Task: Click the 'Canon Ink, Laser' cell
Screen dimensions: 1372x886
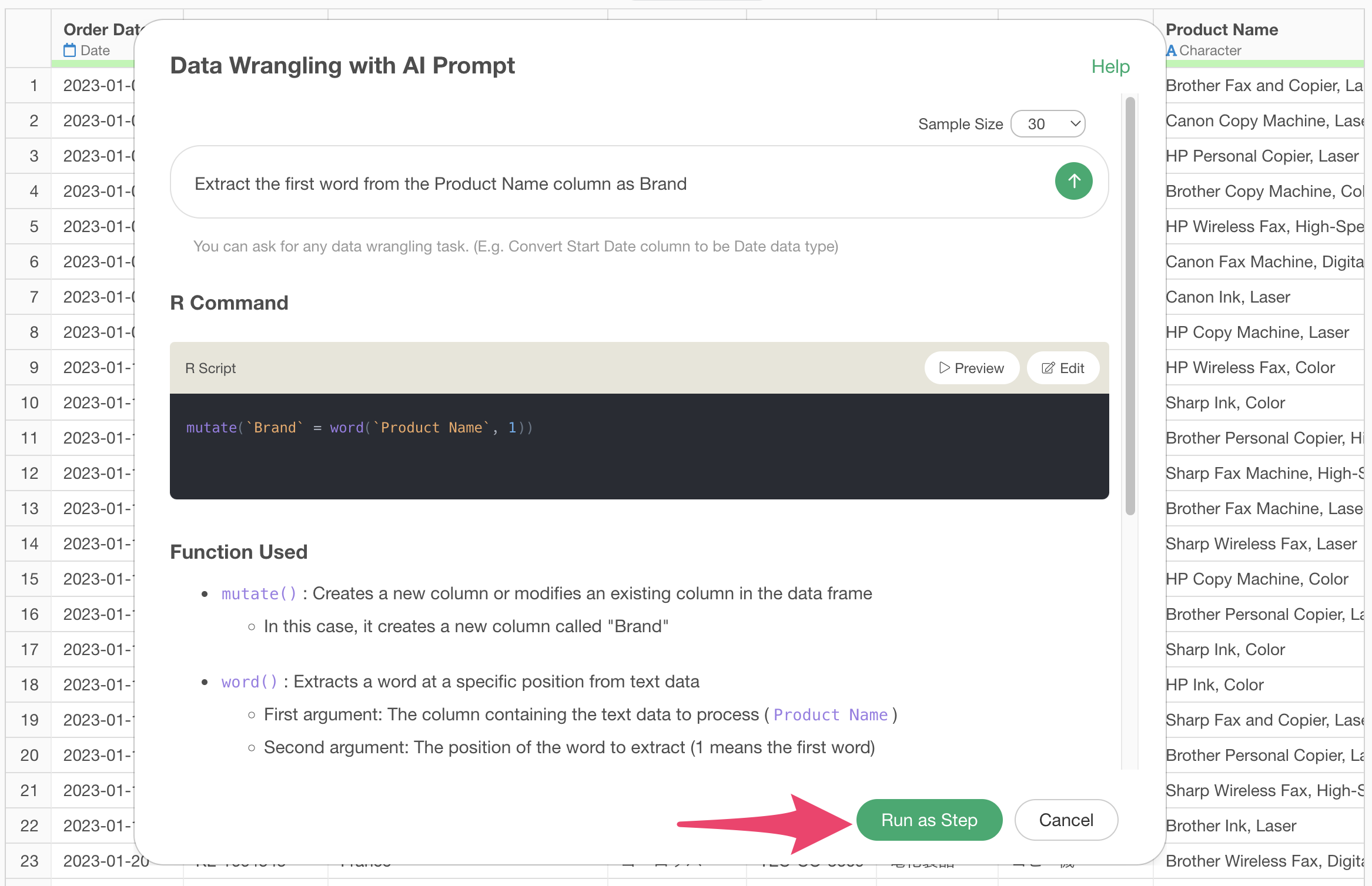Action: click(x=1227, y=297)
